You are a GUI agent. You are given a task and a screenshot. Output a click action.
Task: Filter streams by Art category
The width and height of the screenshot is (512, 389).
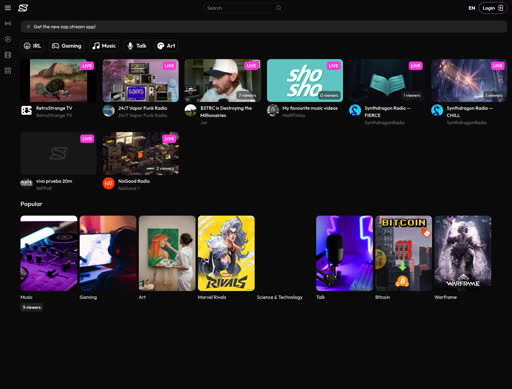pyautogui.click(x=166, y=46)
